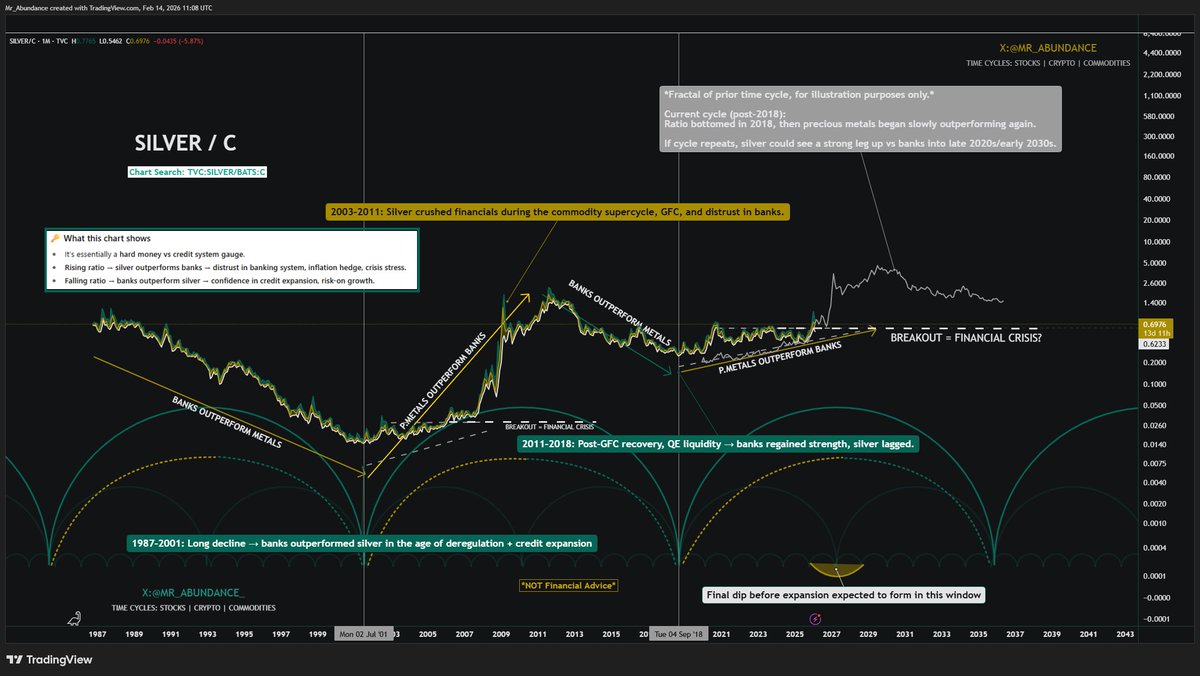Click the yellow 0.6976 price badge on the scale
The width and height of the screenshot is (1200, 676).
coord(1155,324)
